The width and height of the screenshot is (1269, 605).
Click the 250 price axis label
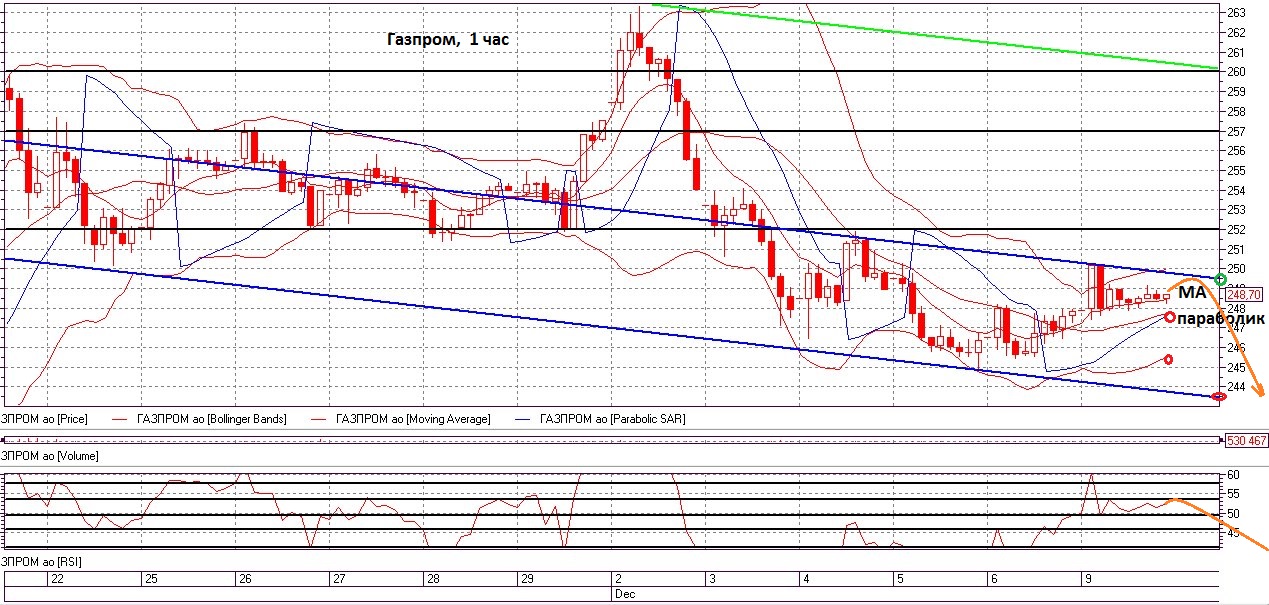[x=1235, y=268]
